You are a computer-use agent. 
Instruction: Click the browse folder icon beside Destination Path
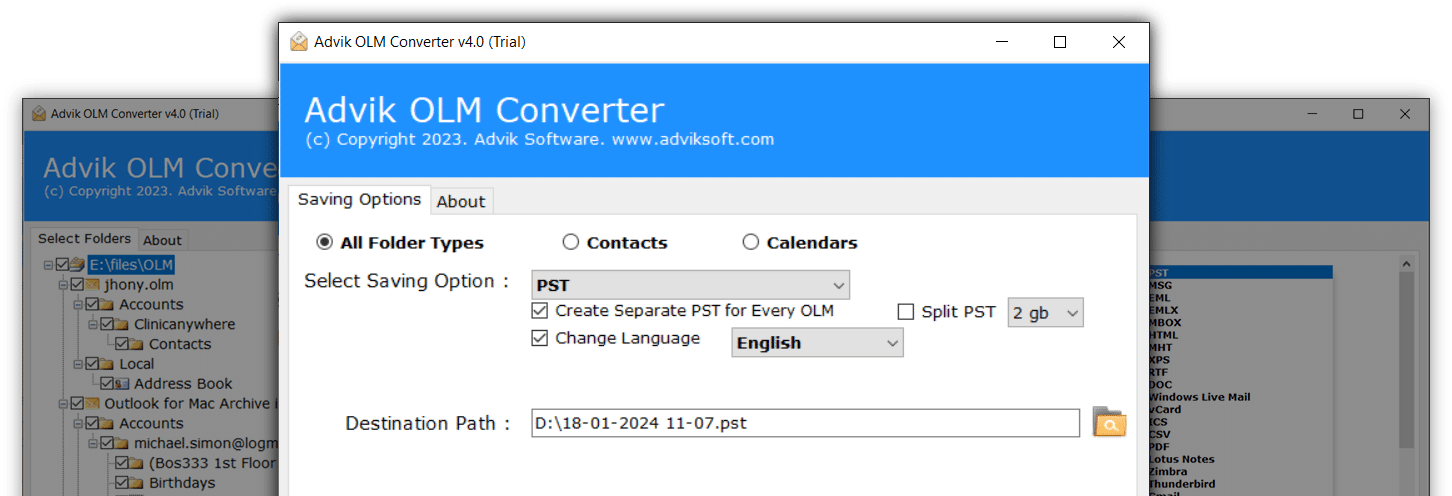[1109, 422]
